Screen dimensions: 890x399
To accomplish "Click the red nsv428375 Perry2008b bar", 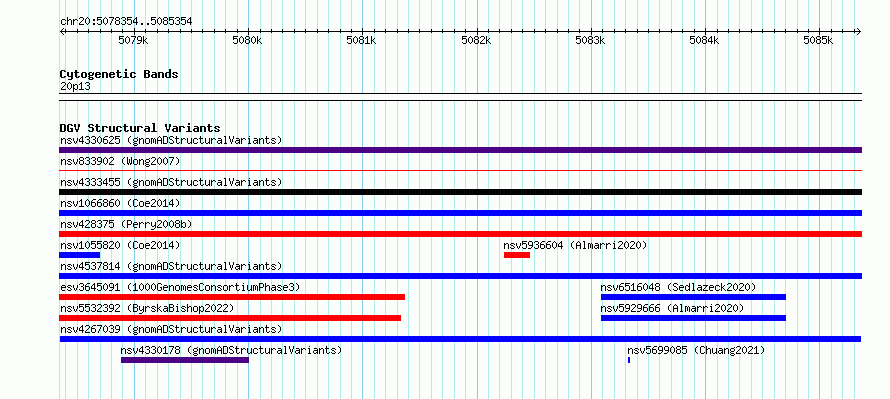I will pyautogui.click(x=460, y=234).
